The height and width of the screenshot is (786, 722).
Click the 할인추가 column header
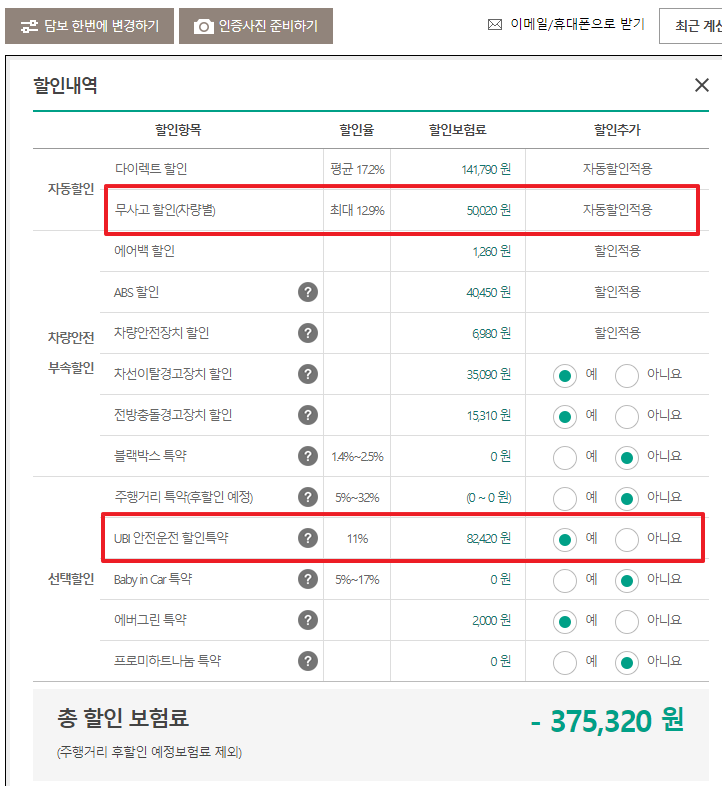(x=617, y=130)
